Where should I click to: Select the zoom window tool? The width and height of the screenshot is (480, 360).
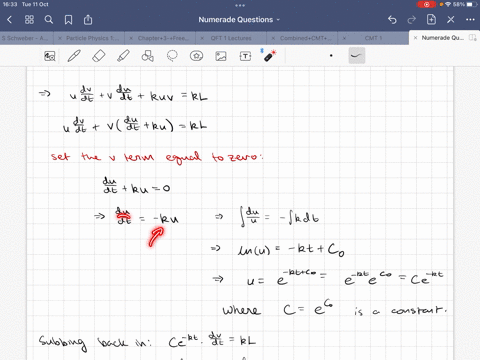[x=50, y=56]
